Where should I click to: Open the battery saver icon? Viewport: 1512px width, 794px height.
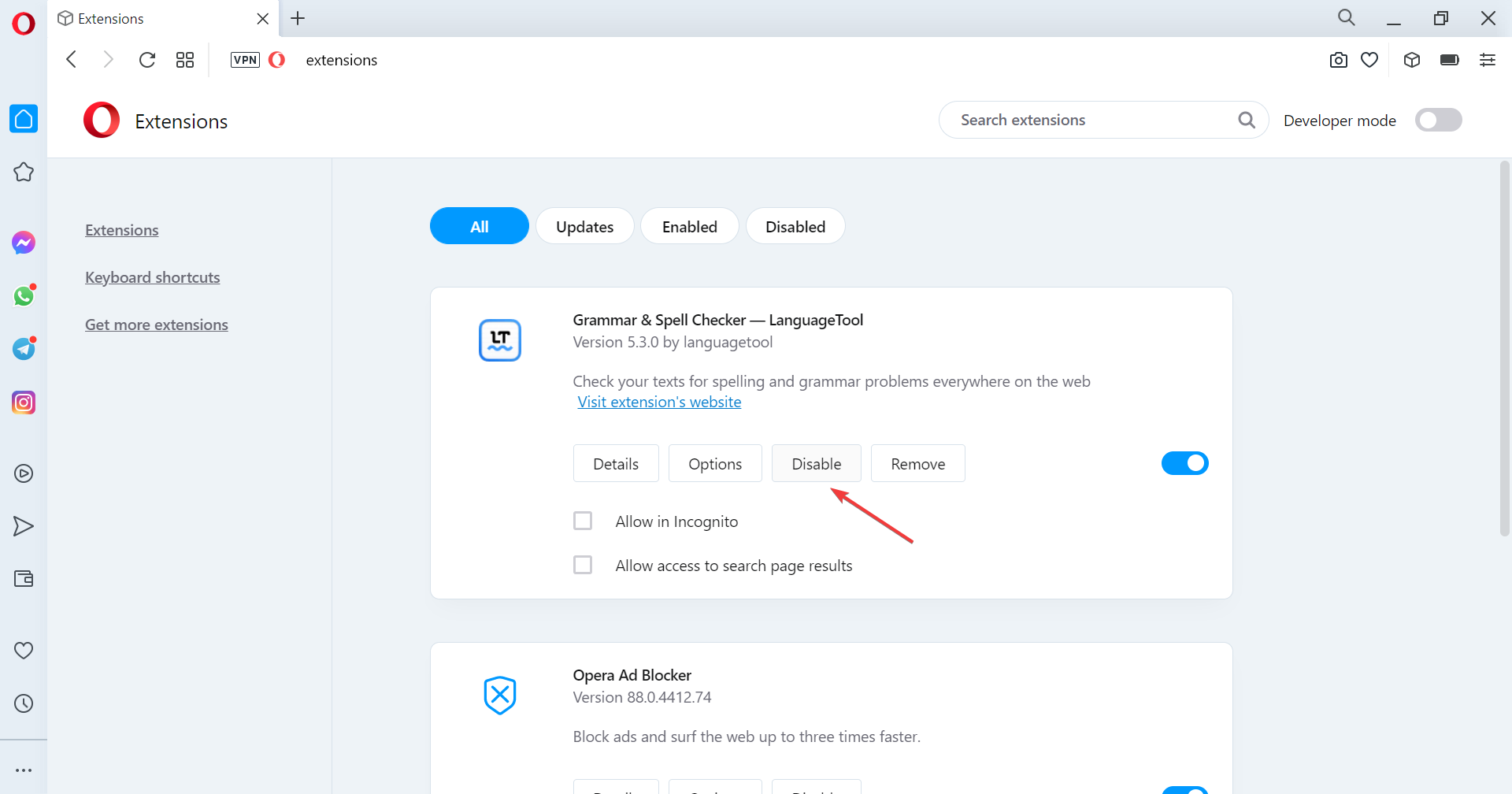pos(1450,60)
